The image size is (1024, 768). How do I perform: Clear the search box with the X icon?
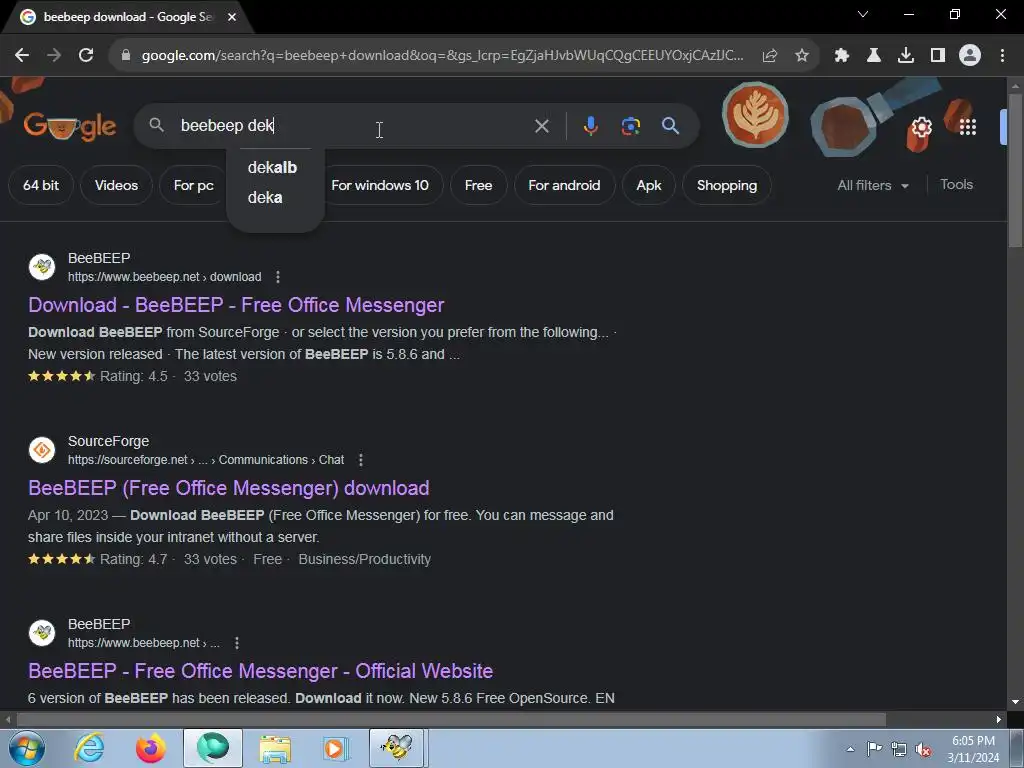coord(541,126)
